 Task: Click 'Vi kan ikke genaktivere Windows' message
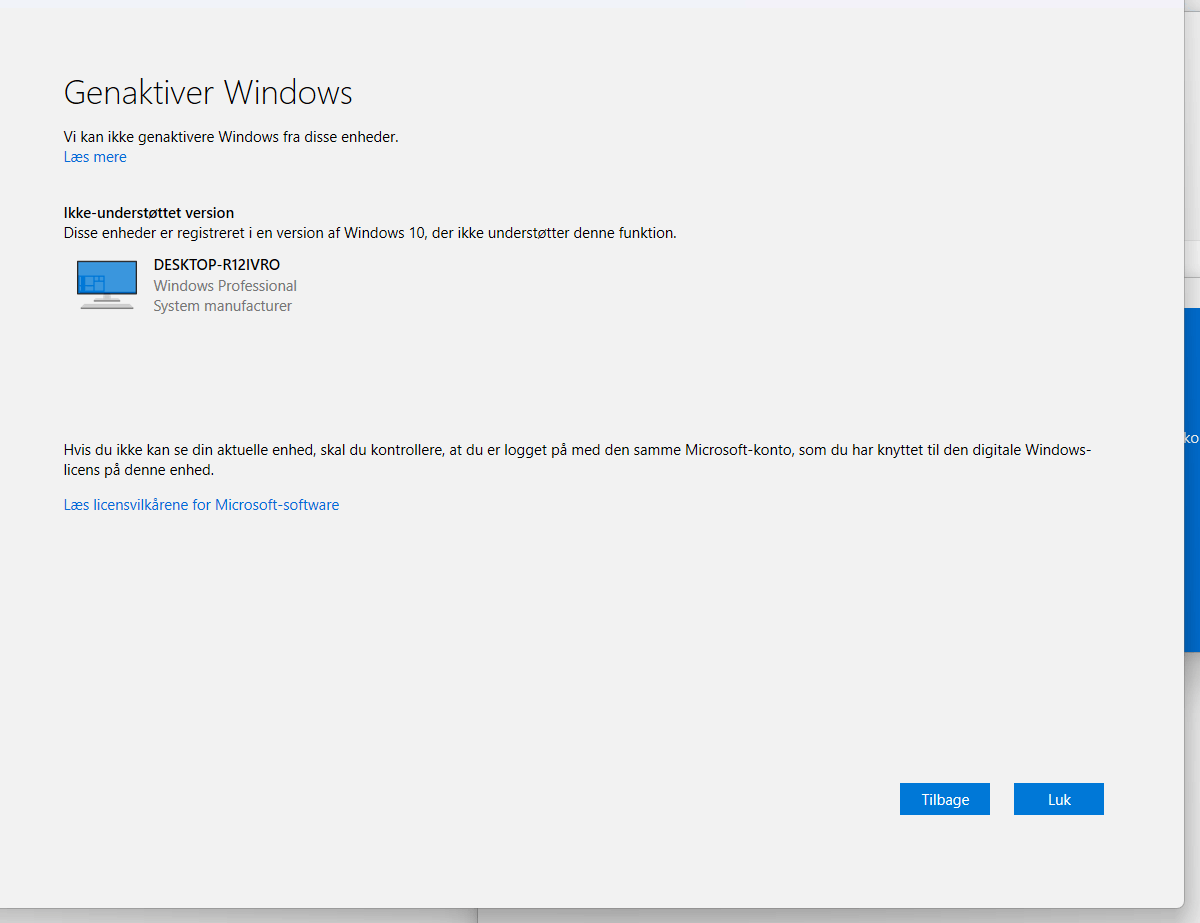(x=231, y=137)
